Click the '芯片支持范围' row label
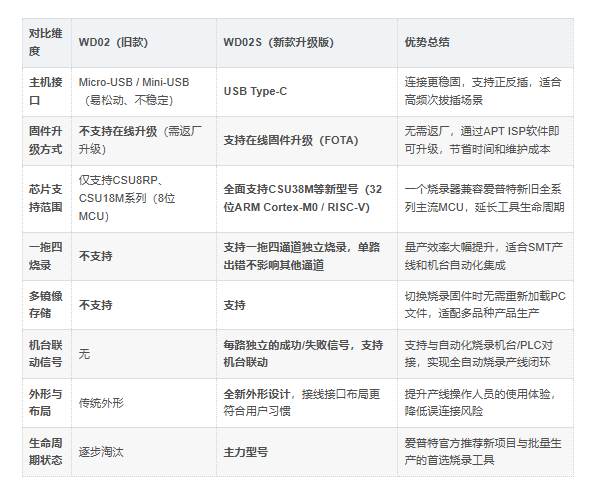Viewport: 595px width, 492px height. point(47,199)
